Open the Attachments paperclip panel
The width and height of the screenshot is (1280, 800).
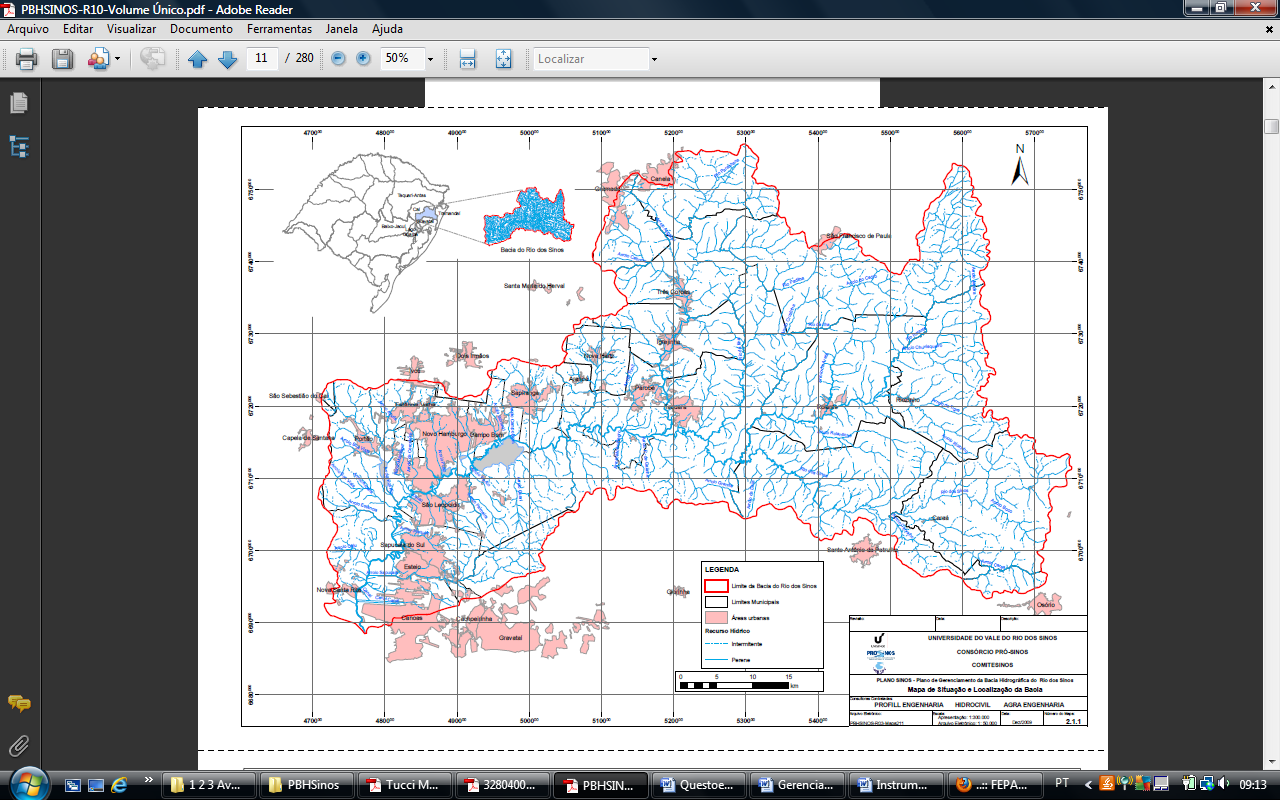[x=19, y=746]
